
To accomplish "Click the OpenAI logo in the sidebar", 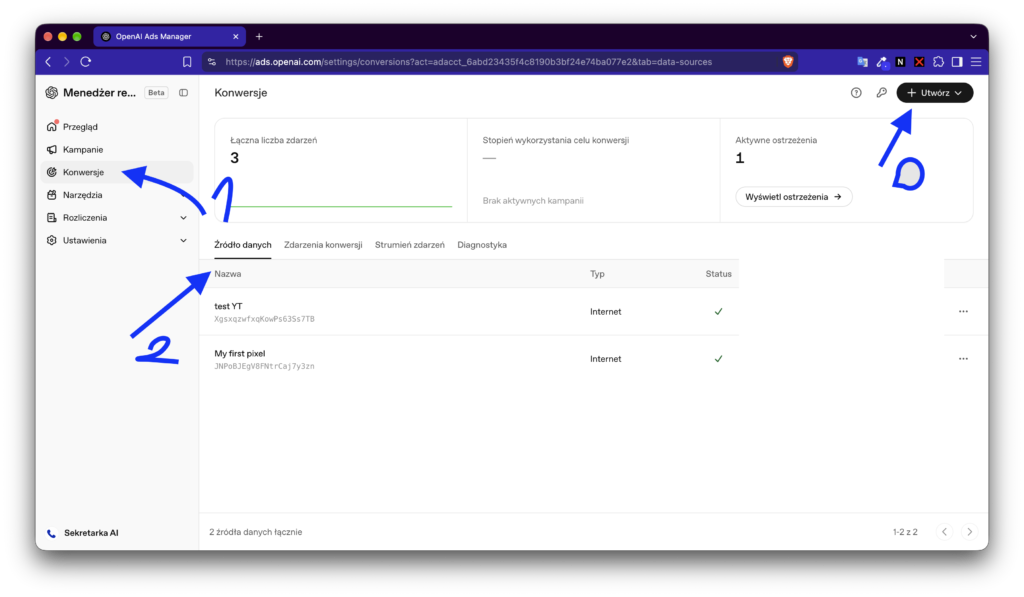I will [x=52, y=93].
